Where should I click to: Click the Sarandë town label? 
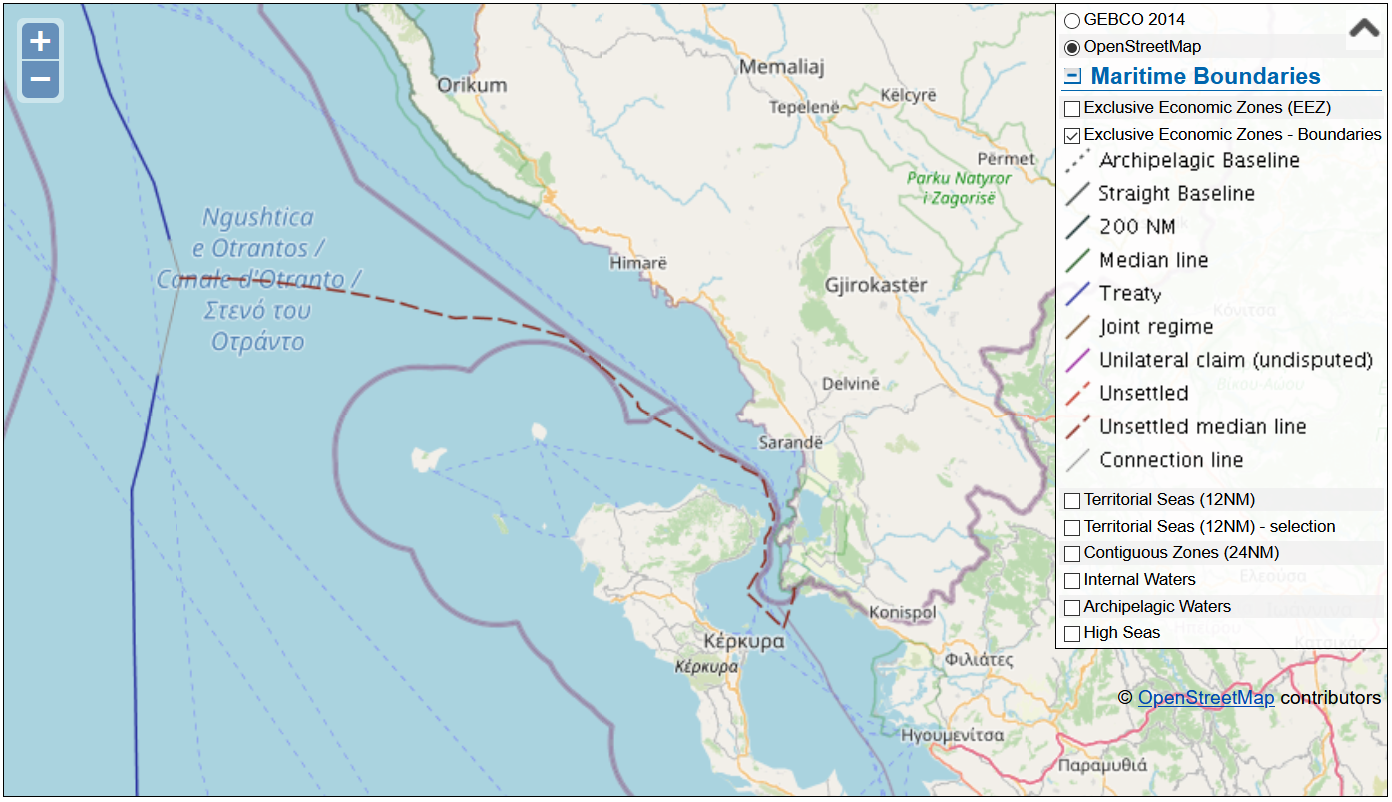[x=791, y=442]
